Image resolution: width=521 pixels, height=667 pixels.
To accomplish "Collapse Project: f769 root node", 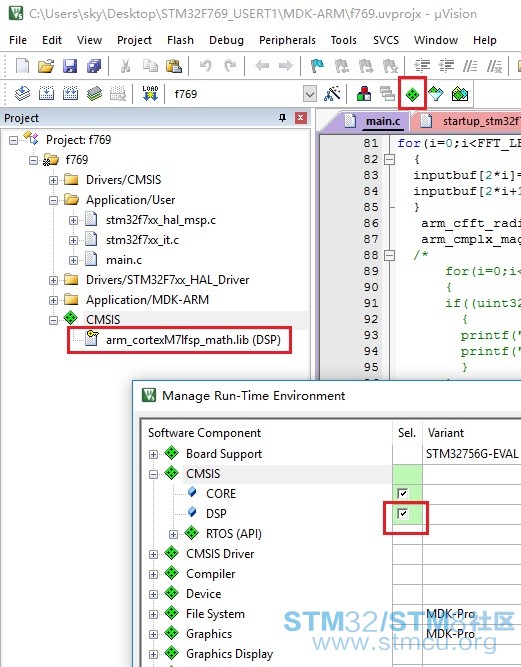I will [14, 140].
